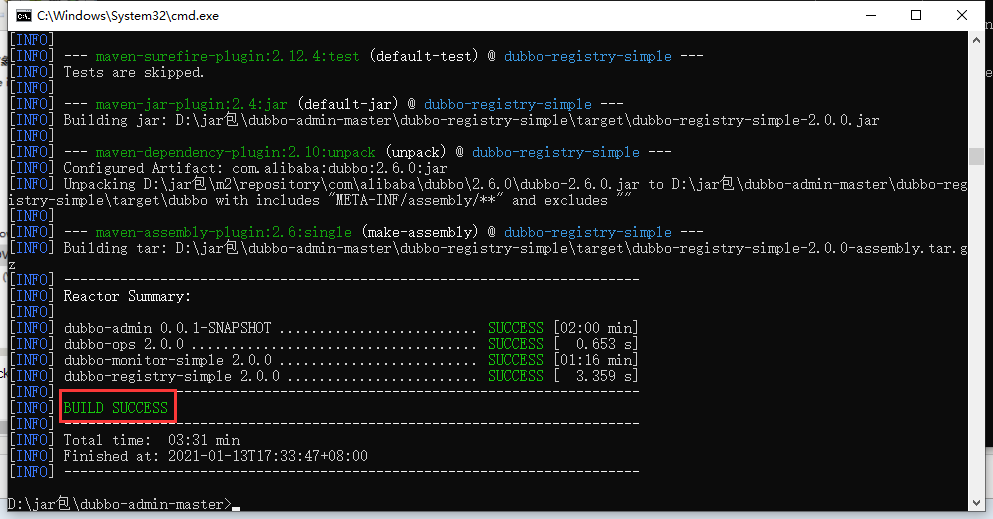Click the vertical scrollbar thumb
Viewport: 993px width, 519px height.
point(976,156)
